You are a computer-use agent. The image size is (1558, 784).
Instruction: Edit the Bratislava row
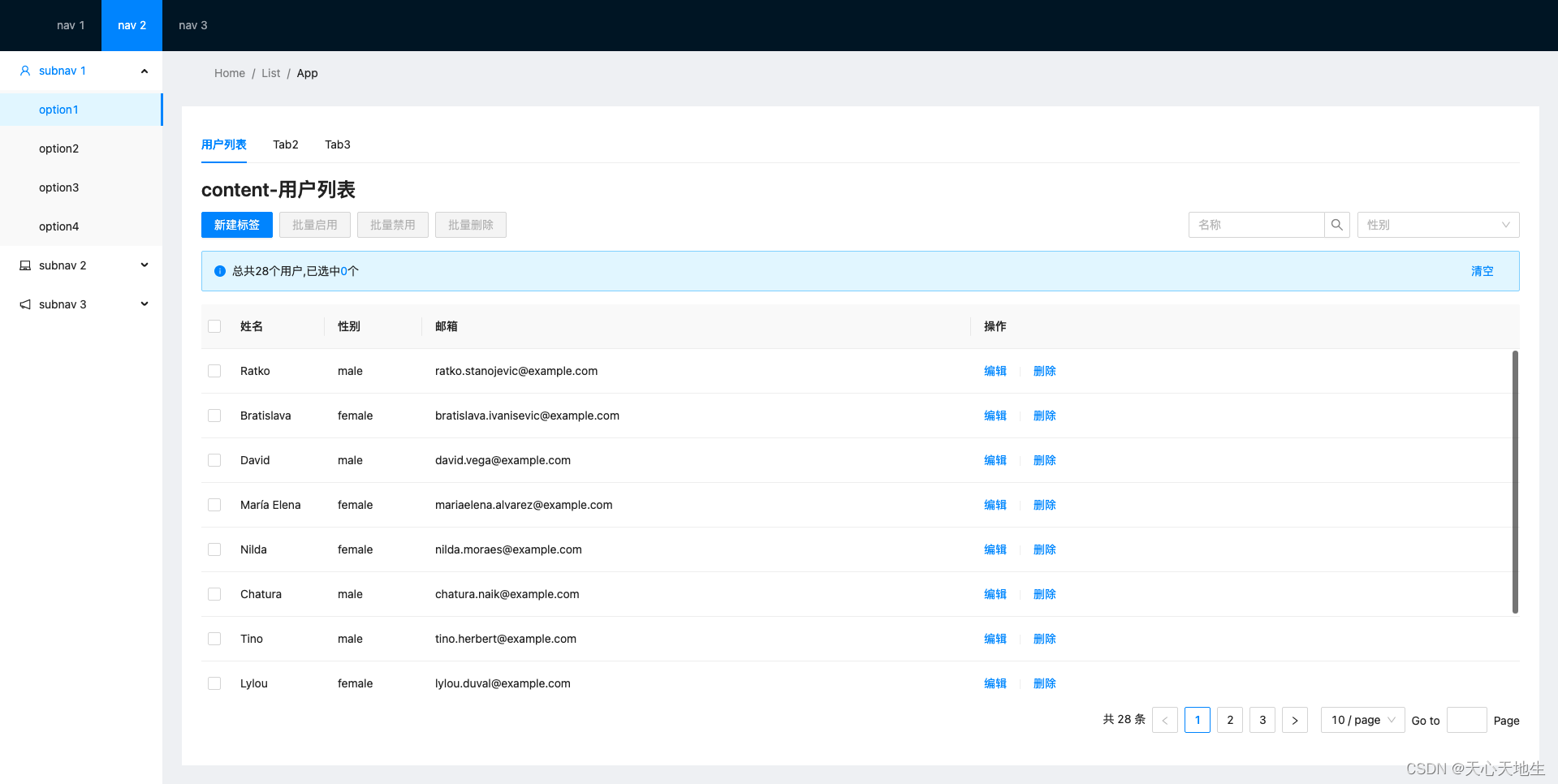pos(995,416)
